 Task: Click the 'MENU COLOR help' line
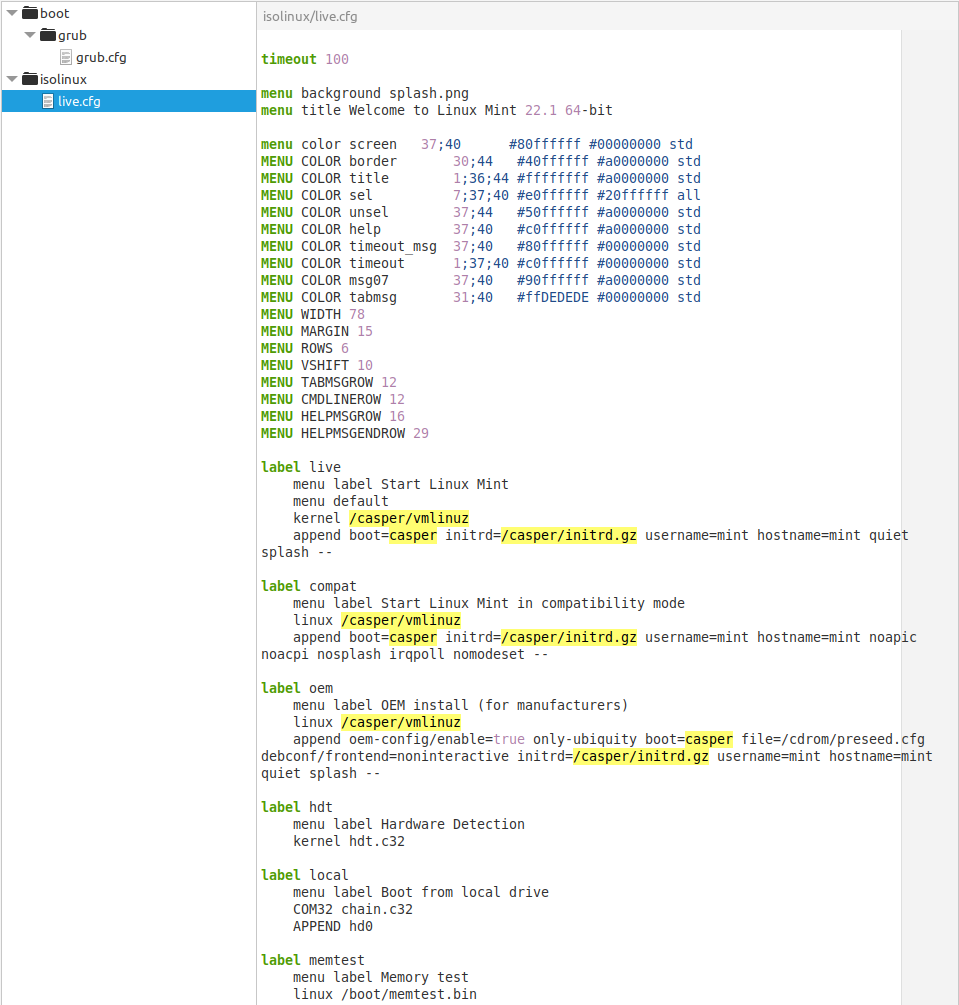481,229
